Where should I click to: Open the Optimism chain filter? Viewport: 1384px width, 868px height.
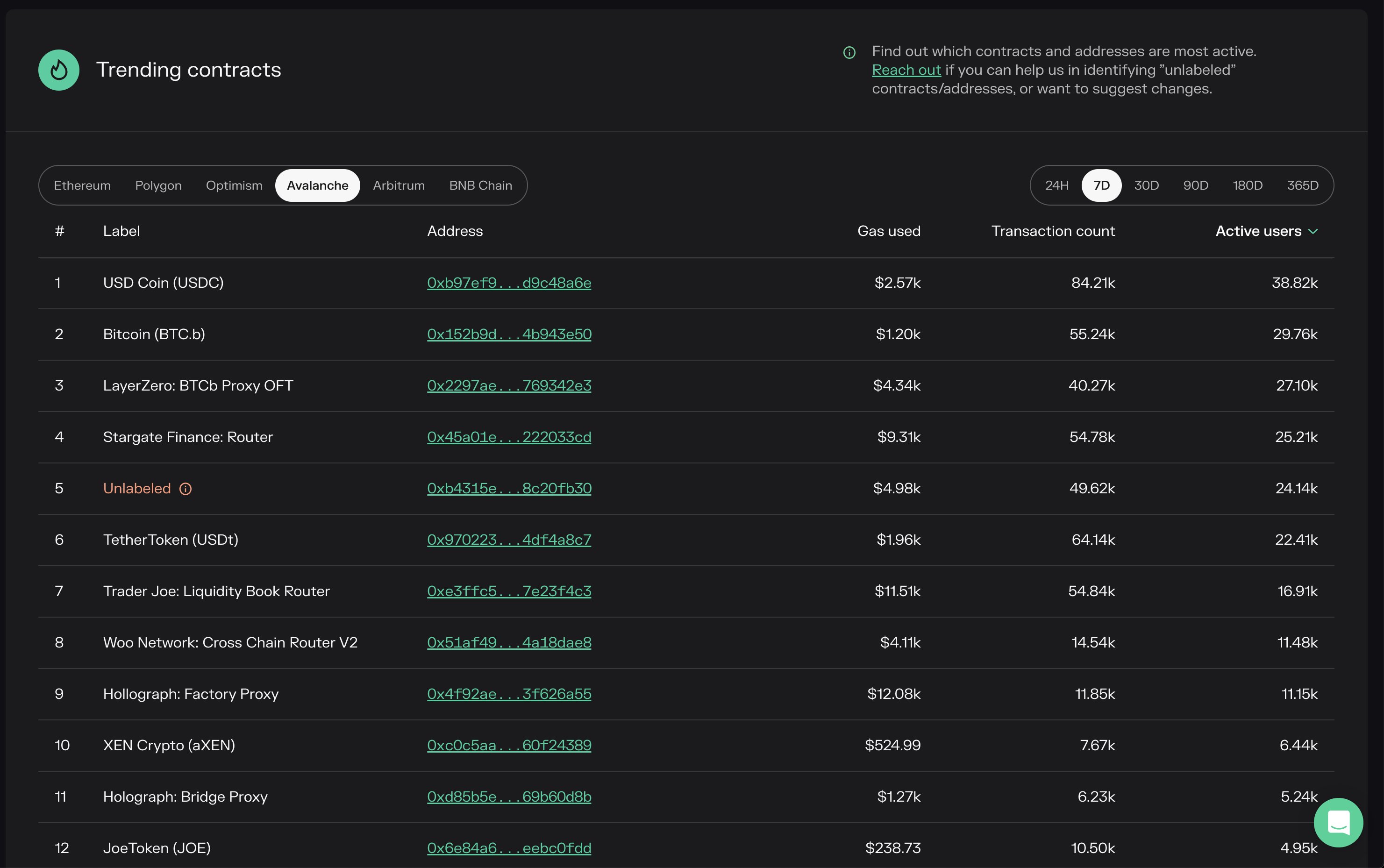[x=233, y=185]
